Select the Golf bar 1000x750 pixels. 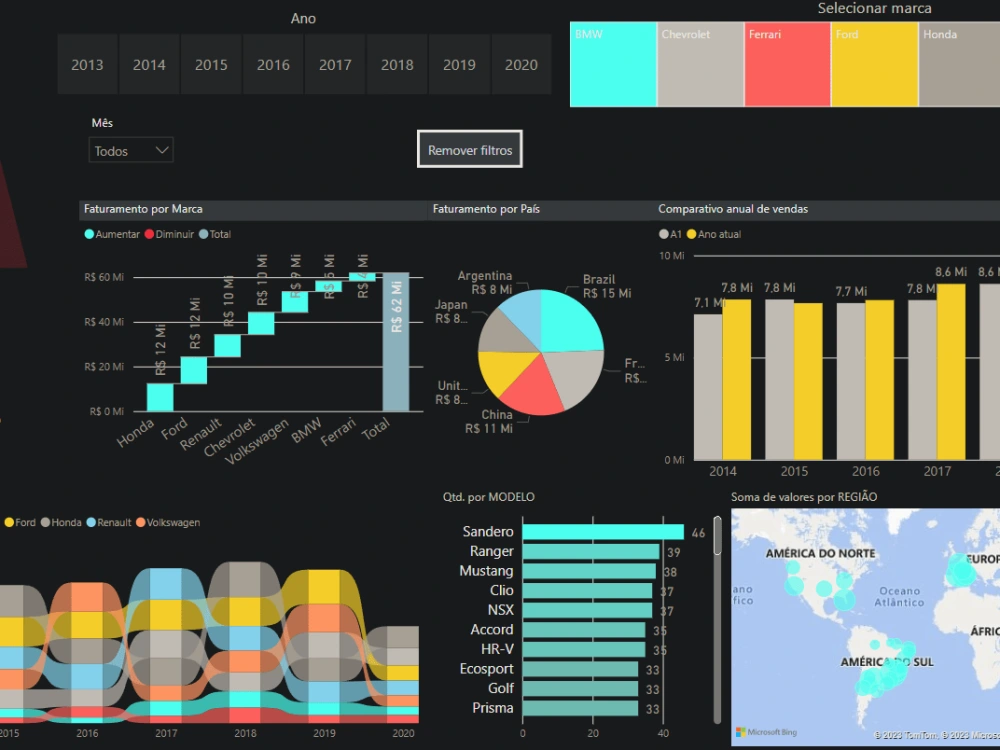point(580,689)
